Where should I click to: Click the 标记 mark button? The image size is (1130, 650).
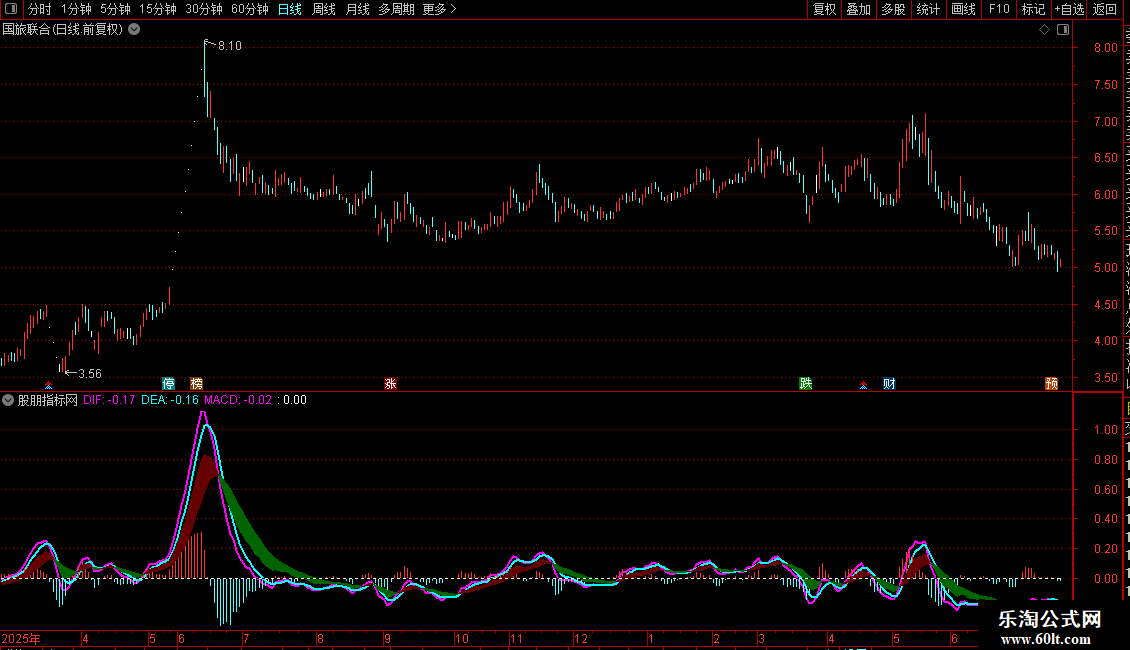(1033, 9)
